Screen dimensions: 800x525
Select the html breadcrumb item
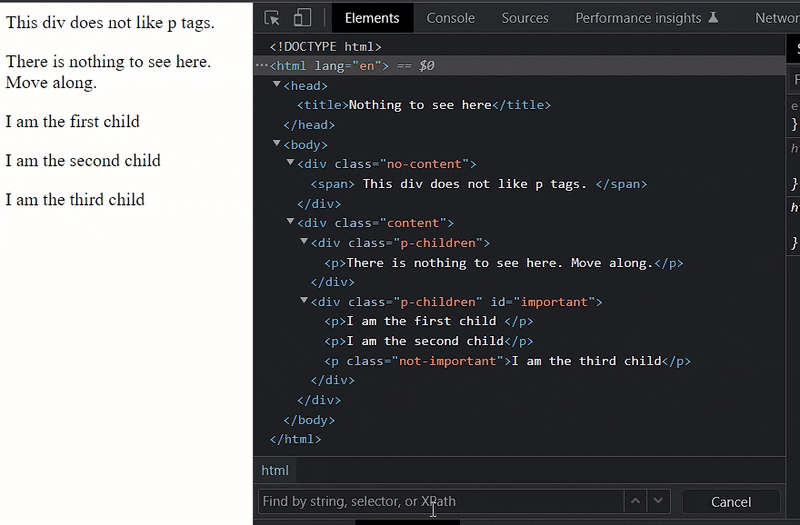pos(275,470)
